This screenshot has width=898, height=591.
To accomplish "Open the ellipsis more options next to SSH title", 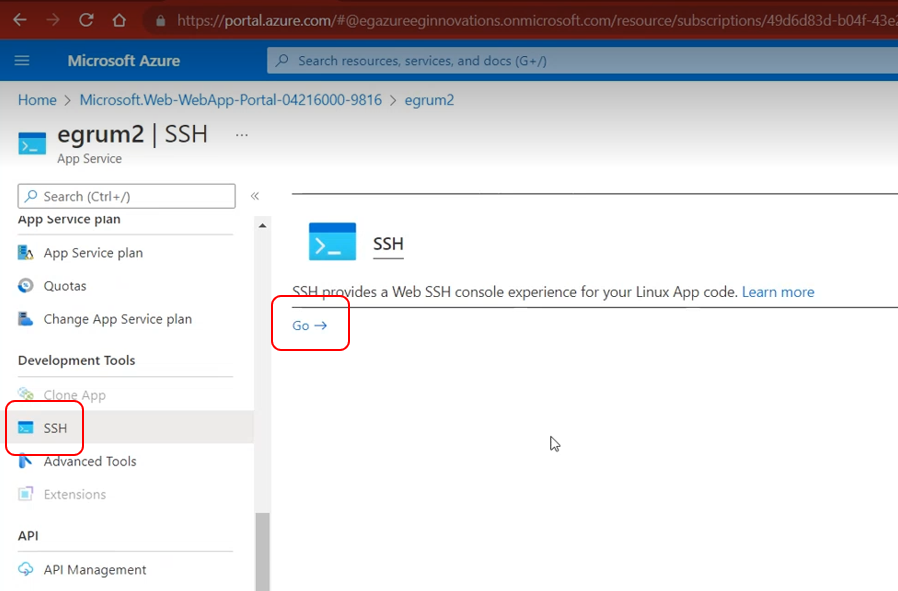I will pyautogui.click(x=242, y=135).
